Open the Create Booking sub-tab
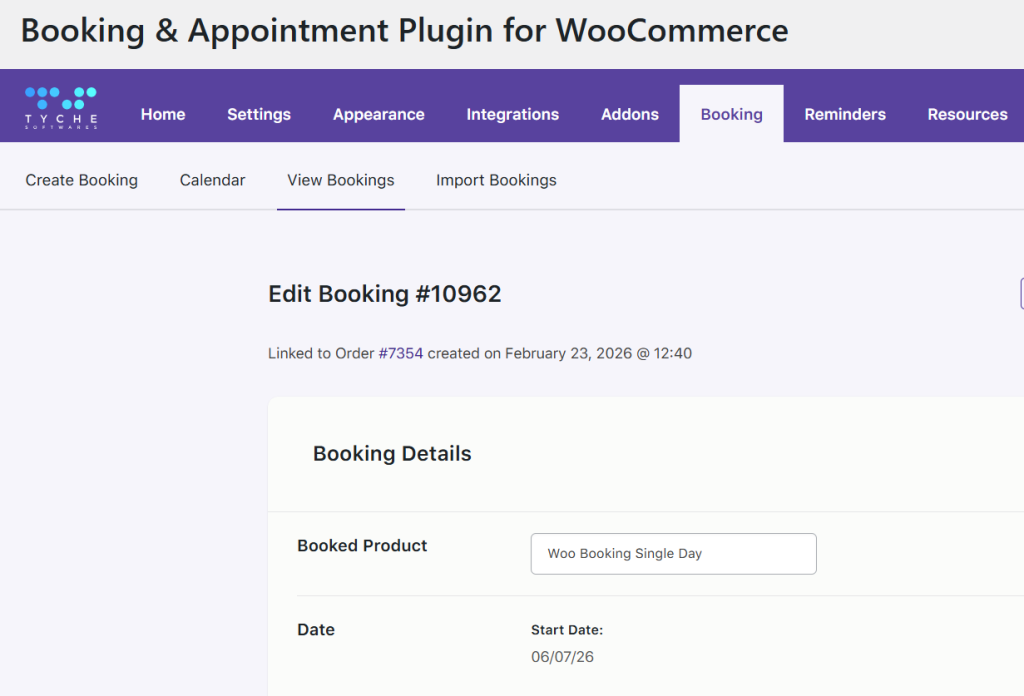Viewport: 1024px width, 696px height. 82,180
